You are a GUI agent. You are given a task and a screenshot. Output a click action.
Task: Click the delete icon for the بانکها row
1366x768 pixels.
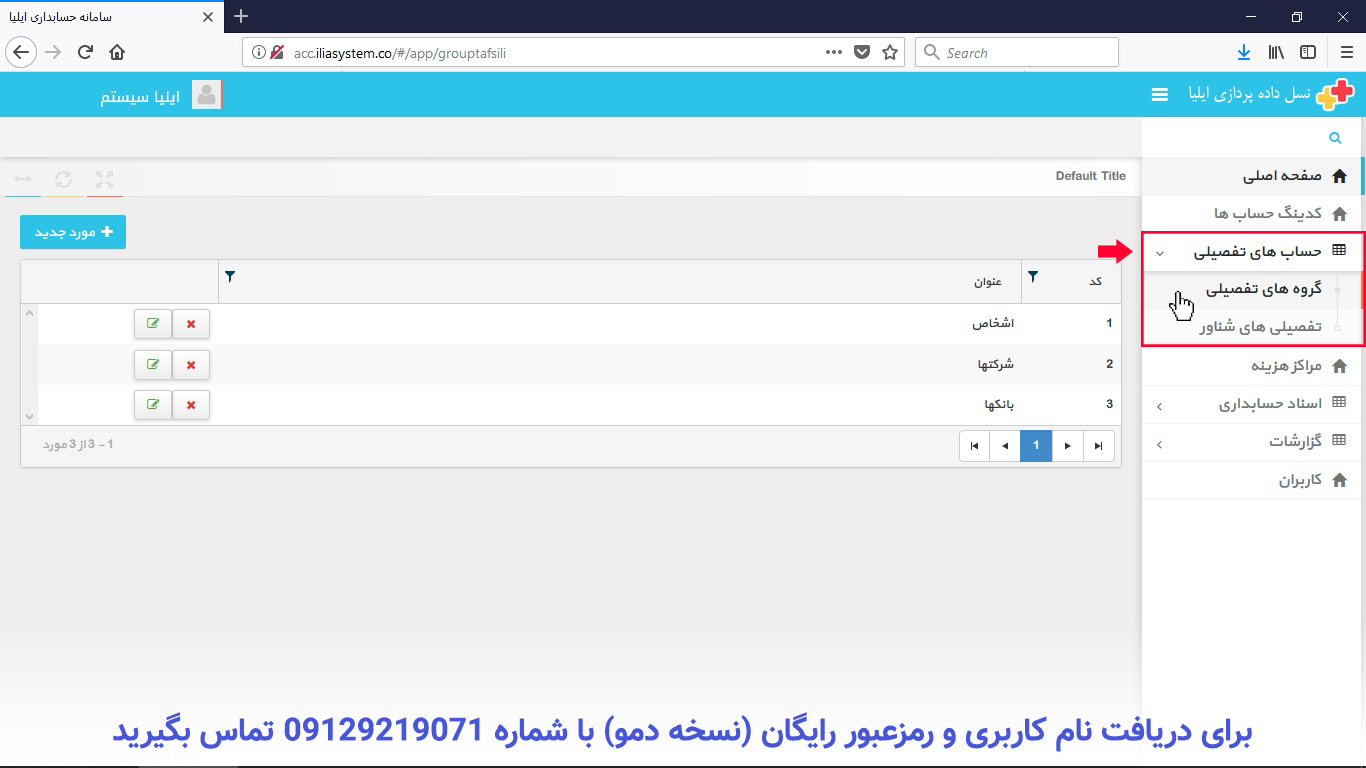pyautogui.click(x=191, y=404)
